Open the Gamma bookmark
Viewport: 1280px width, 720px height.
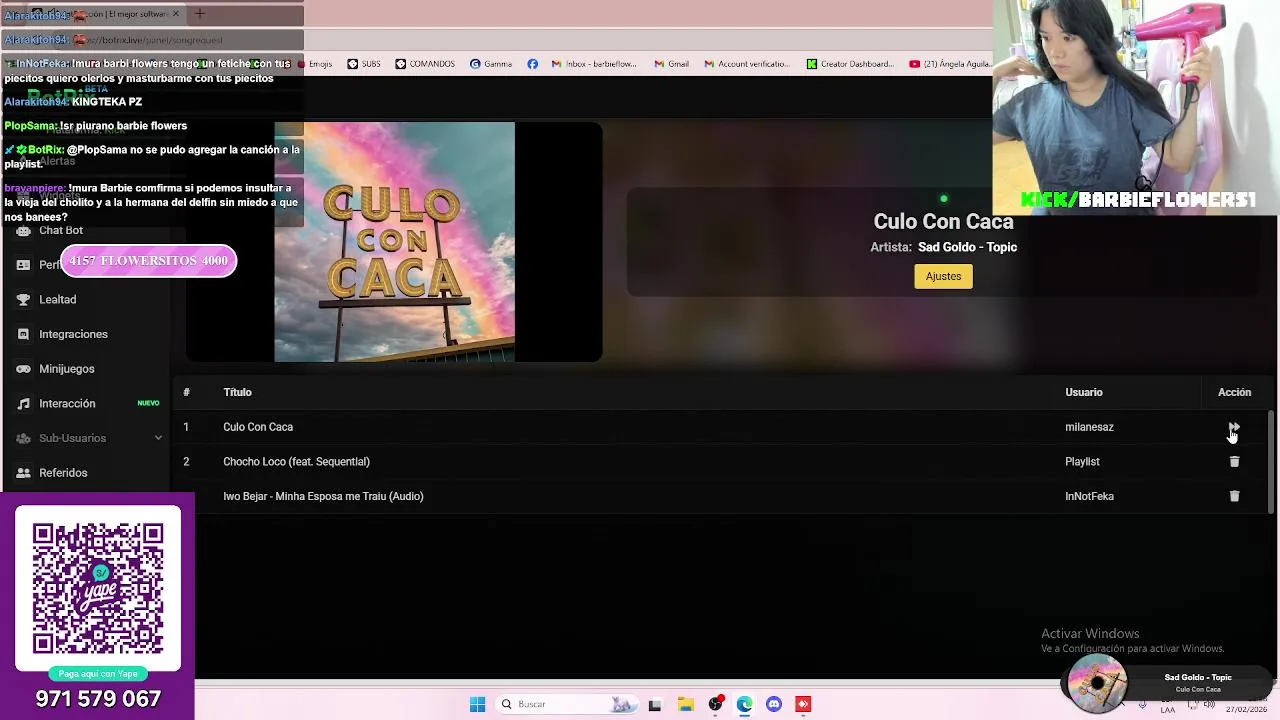[490, 64]
